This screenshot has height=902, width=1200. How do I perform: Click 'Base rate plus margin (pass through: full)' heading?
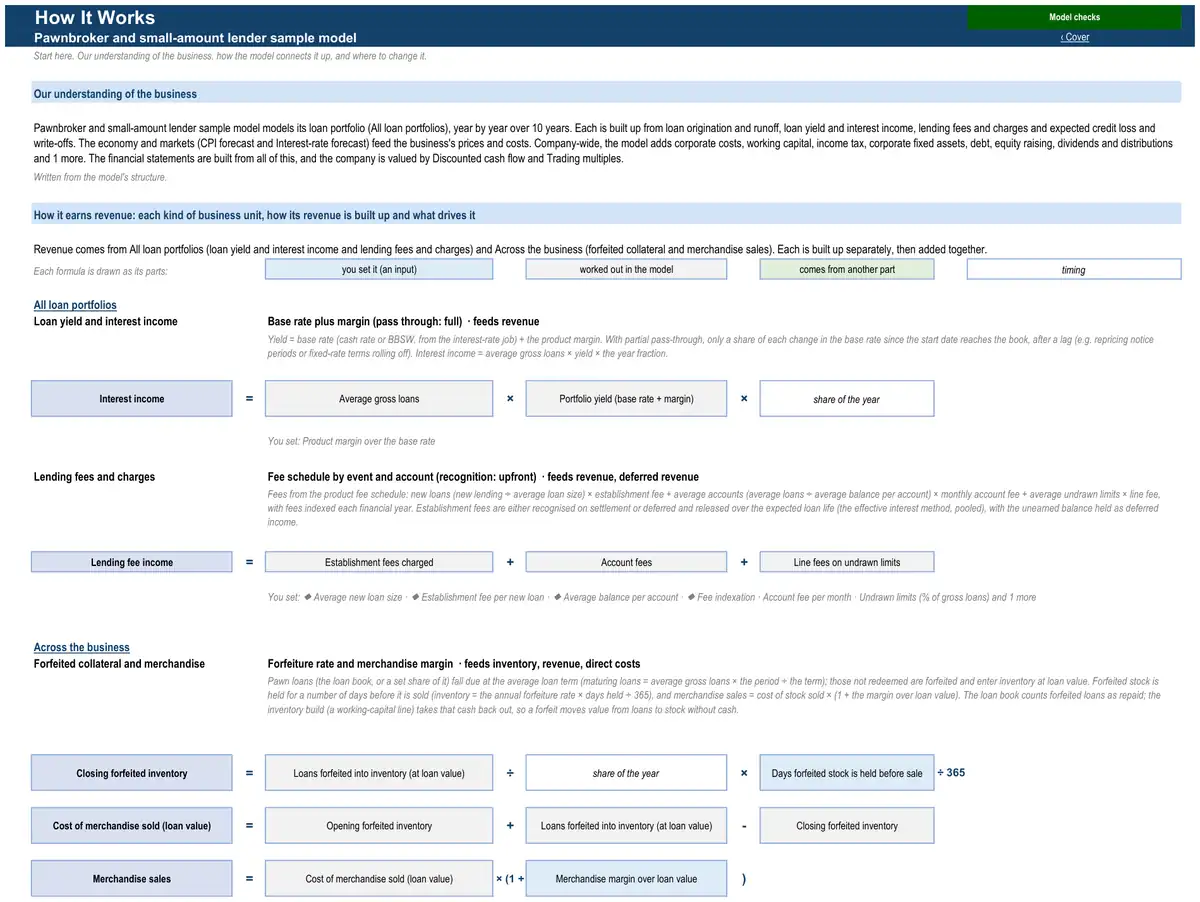point(364,322)
